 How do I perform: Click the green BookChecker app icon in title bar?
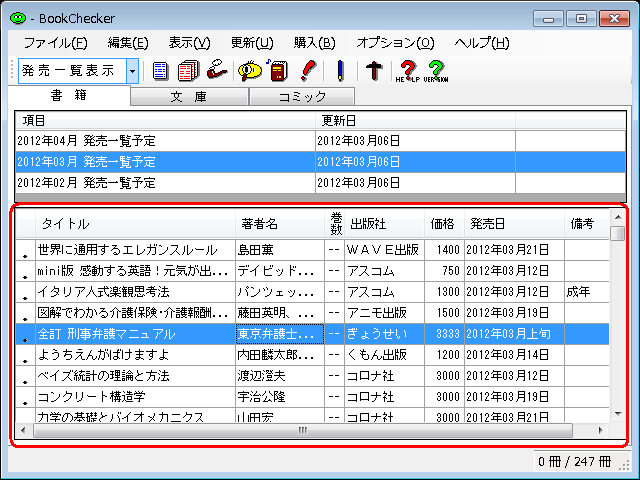pyautogui.click(x=18, y=18)
